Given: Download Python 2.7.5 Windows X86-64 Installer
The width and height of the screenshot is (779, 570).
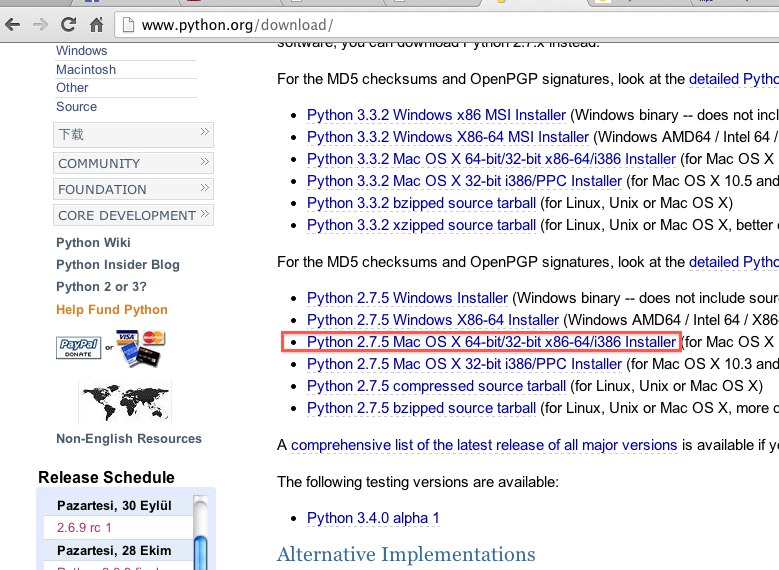Looking at the screenshot, I should click(433, 320).
